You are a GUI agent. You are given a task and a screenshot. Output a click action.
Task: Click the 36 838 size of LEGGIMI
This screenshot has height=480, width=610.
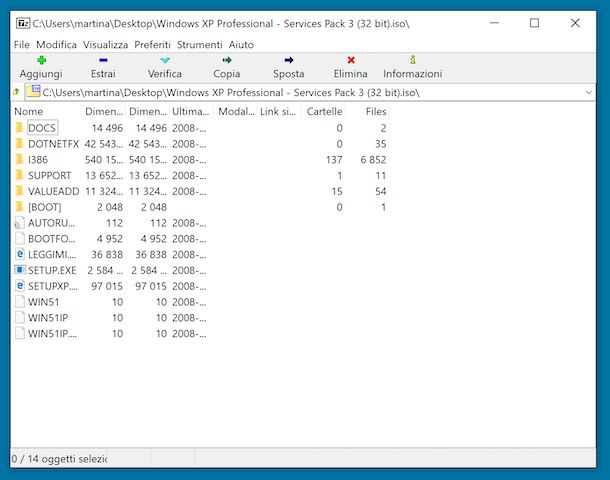coord(107,255)
